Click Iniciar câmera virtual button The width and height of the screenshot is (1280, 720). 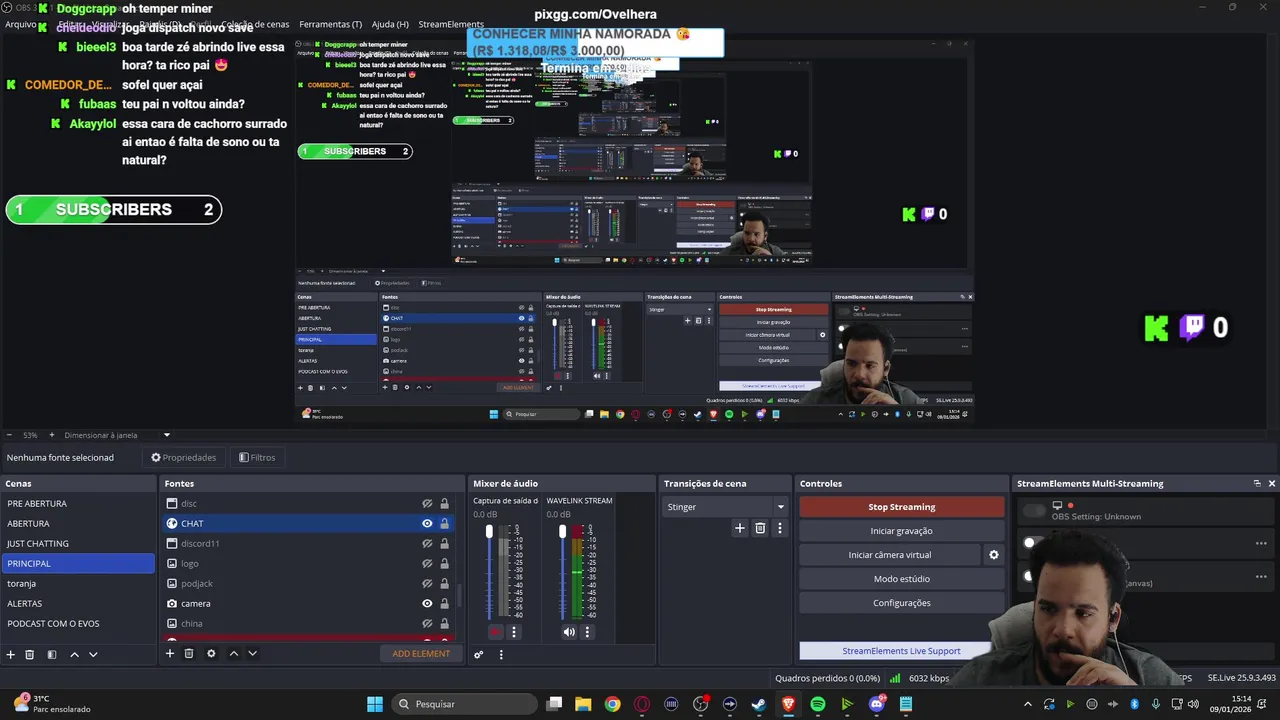coord(890,555)
